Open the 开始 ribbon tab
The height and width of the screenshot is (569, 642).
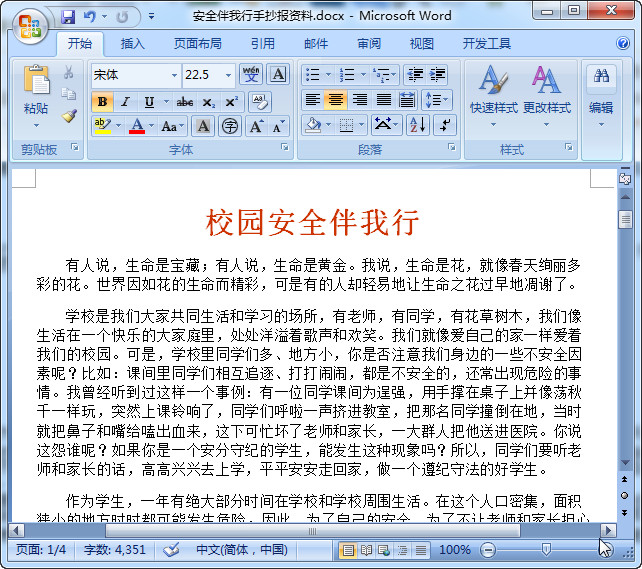click(x=79, y=43)
